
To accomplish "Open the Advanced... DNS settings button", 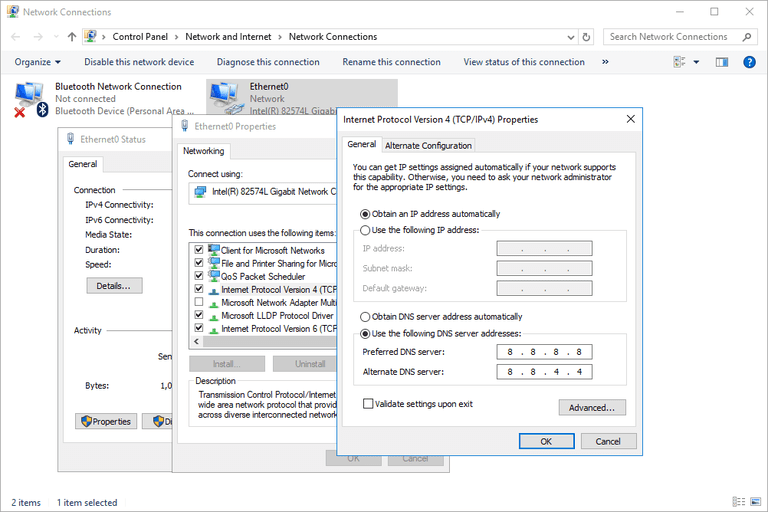I will (x=592, y=408).
